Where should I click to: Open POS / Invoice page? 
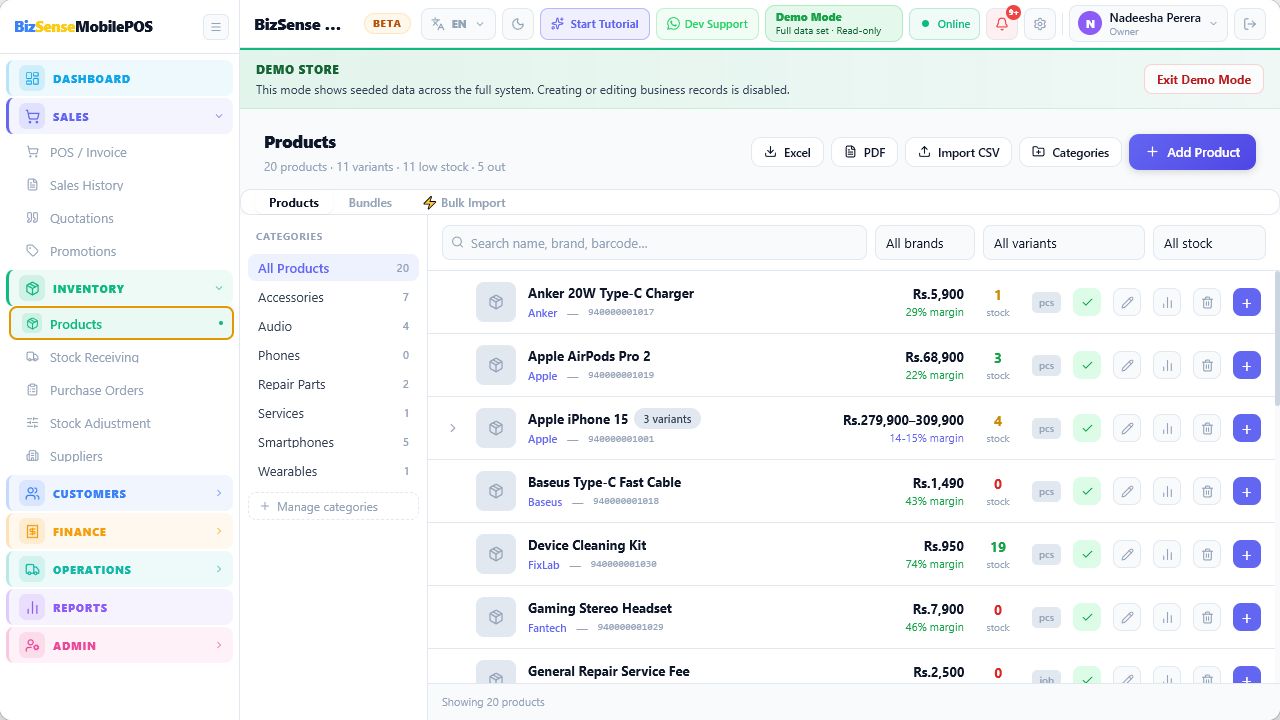click(120, 152)
